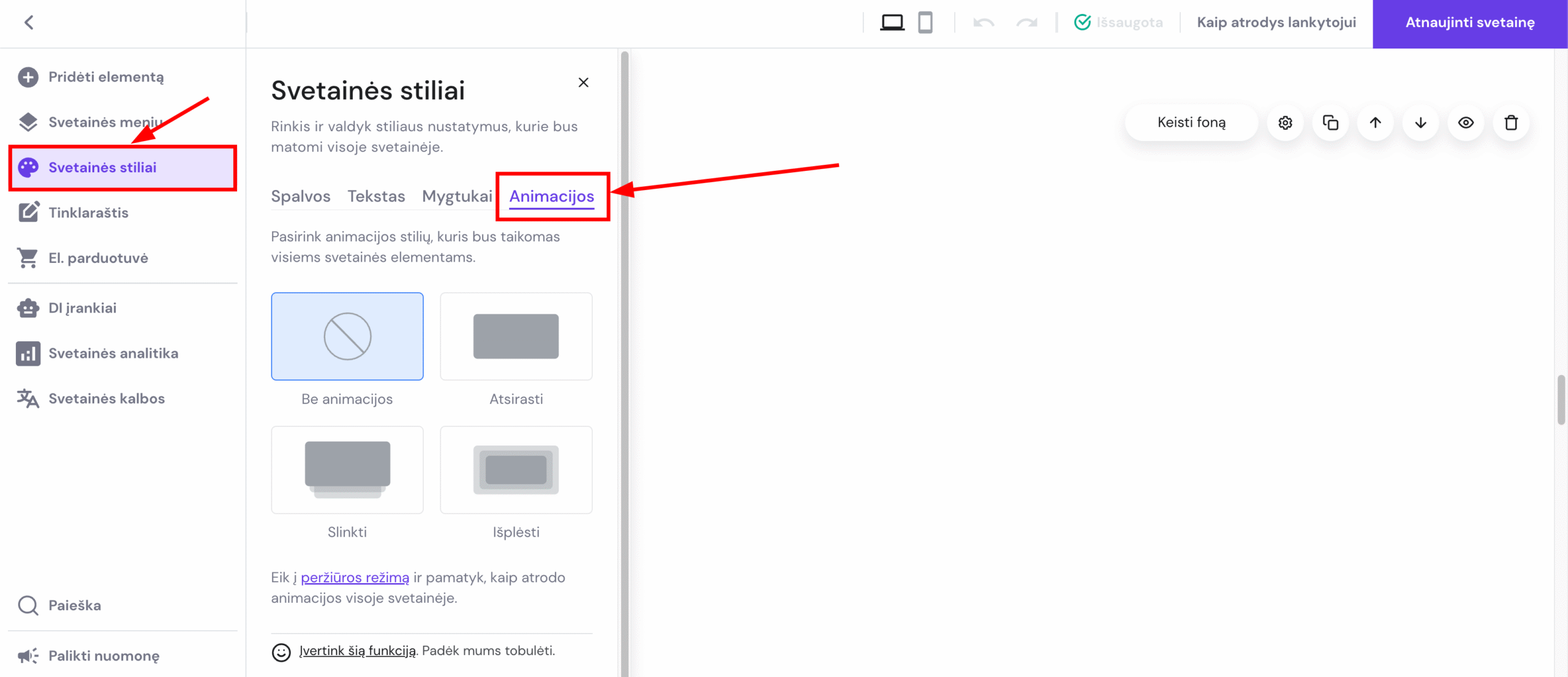Screen dimensions: 1568x677
Task: Click the Keisti foną button
Action: (x=1191, y=123)
